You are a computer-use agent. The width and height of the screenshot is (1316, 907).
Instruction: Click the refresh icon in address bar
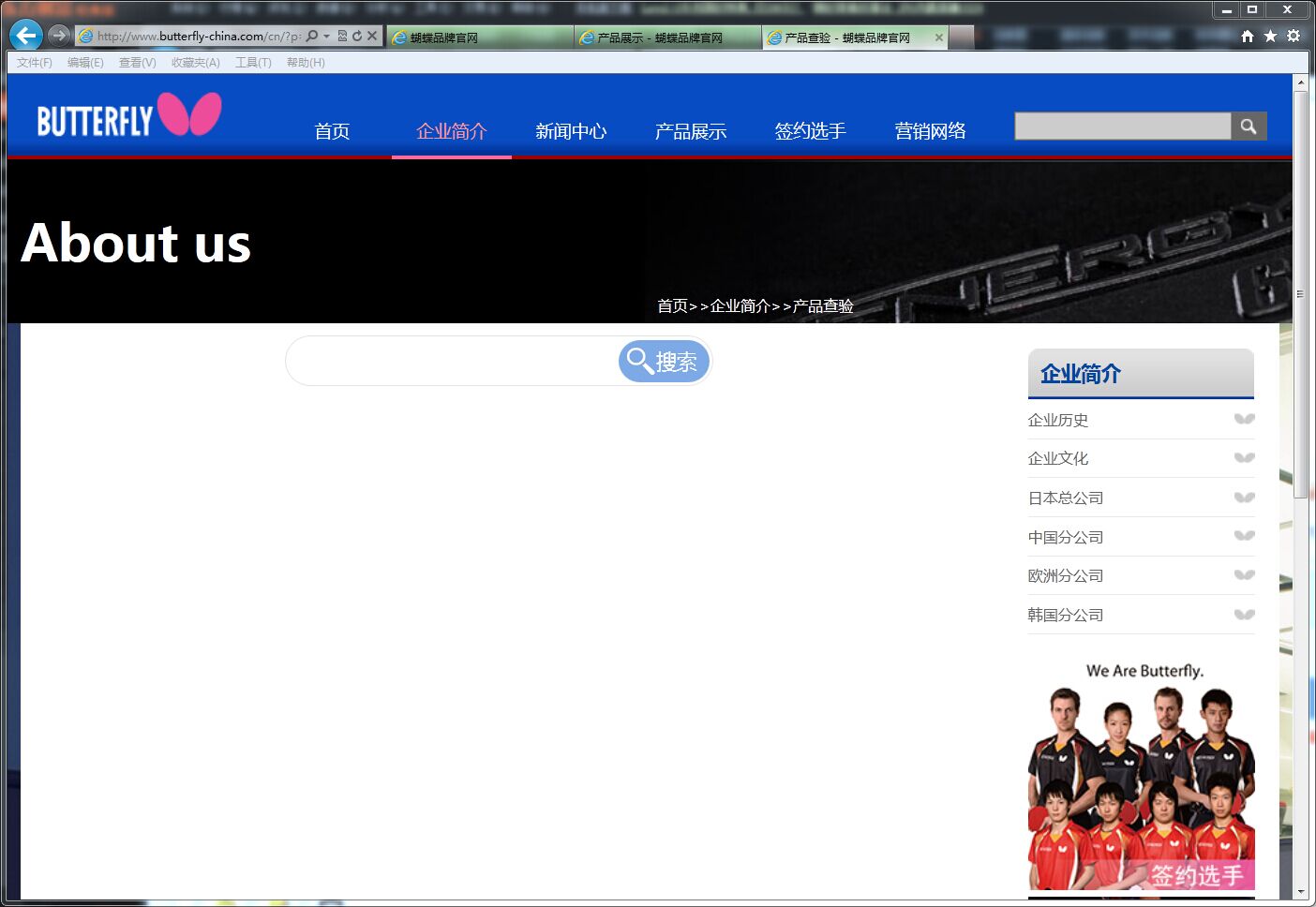tap(357, 36)
